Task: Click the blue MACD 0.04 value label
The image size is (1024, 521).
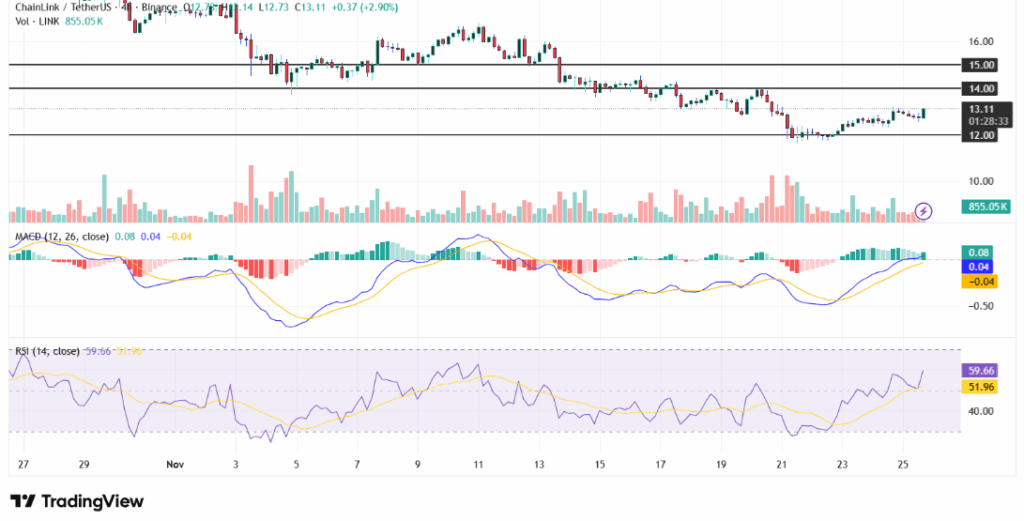Action: click(x=979, y=267)
